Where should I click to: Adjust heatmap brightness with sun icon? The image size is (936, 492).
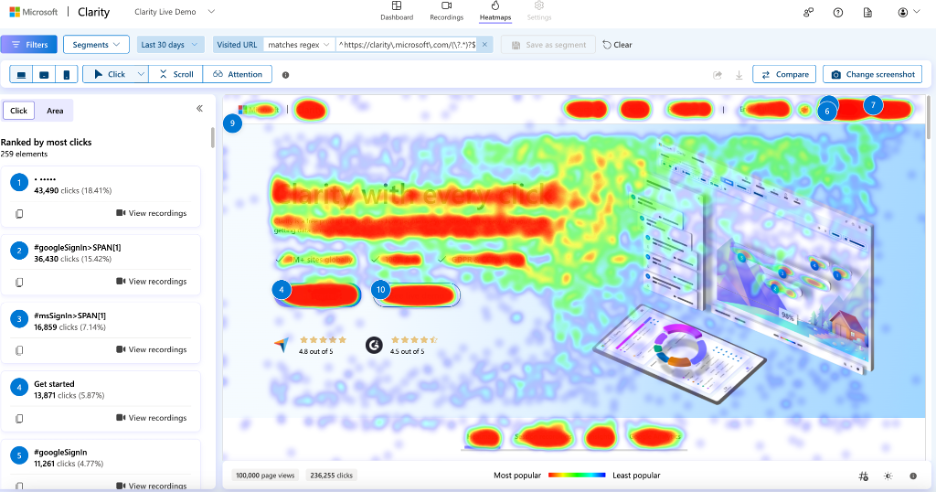tap(887, 476)
